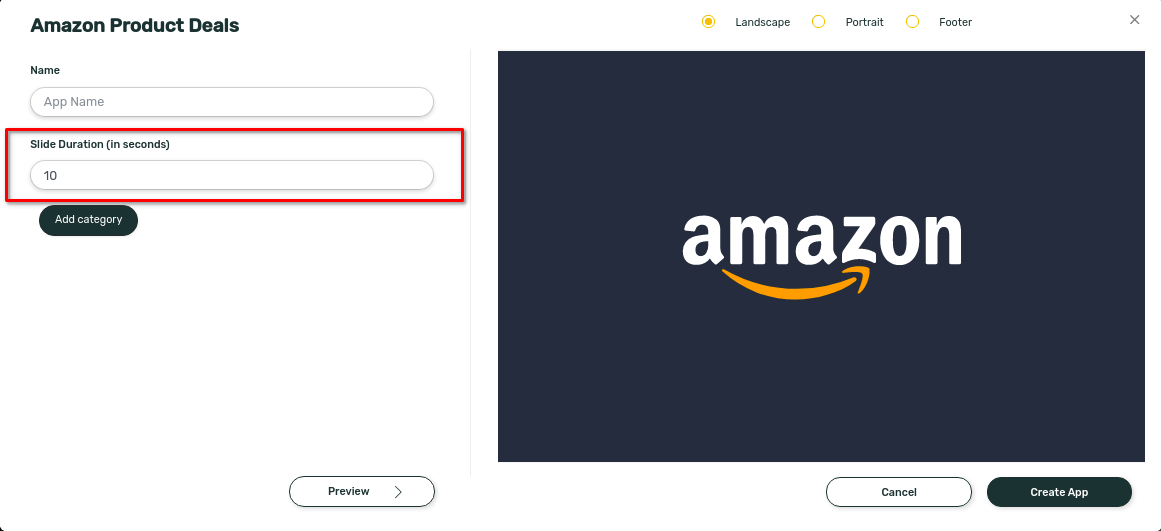Click the Add category button
Viewport: 1161px width, 531px height.
click(x=88, y=220)
